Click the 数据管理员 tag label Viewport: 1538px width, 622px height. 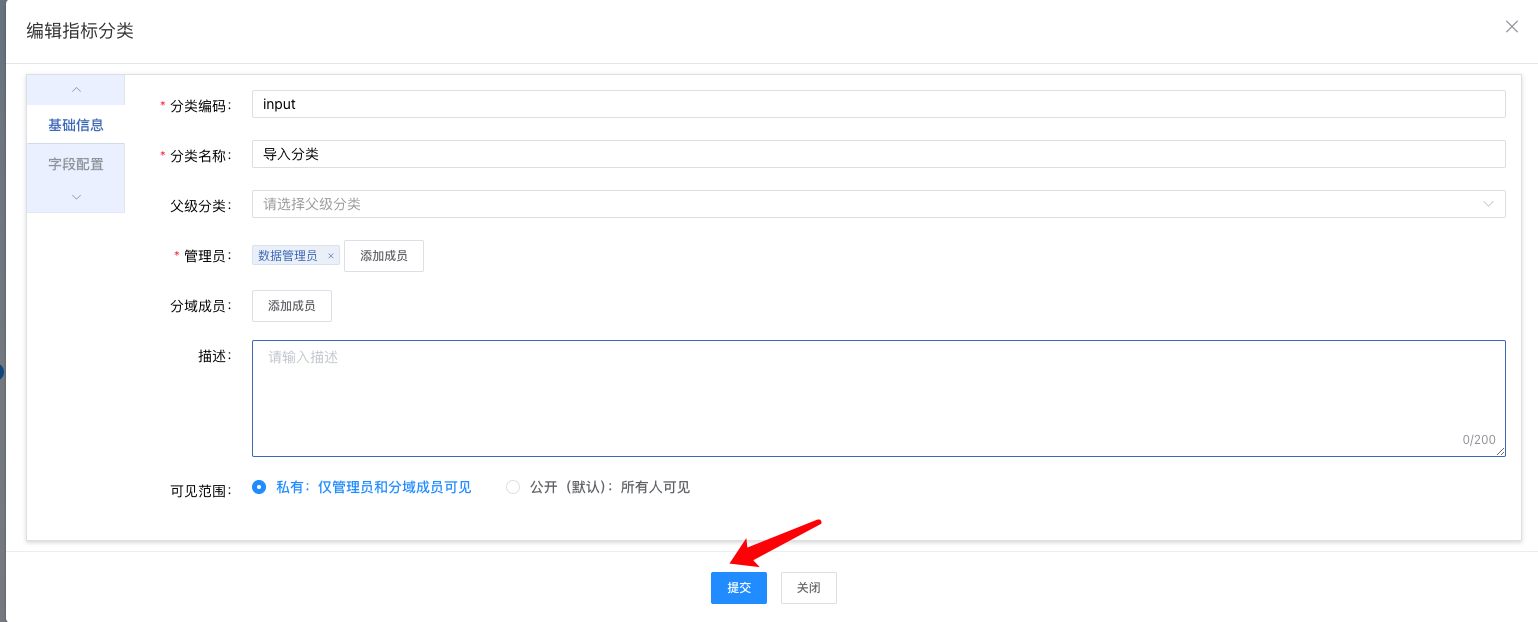click(x=288, y=256)
